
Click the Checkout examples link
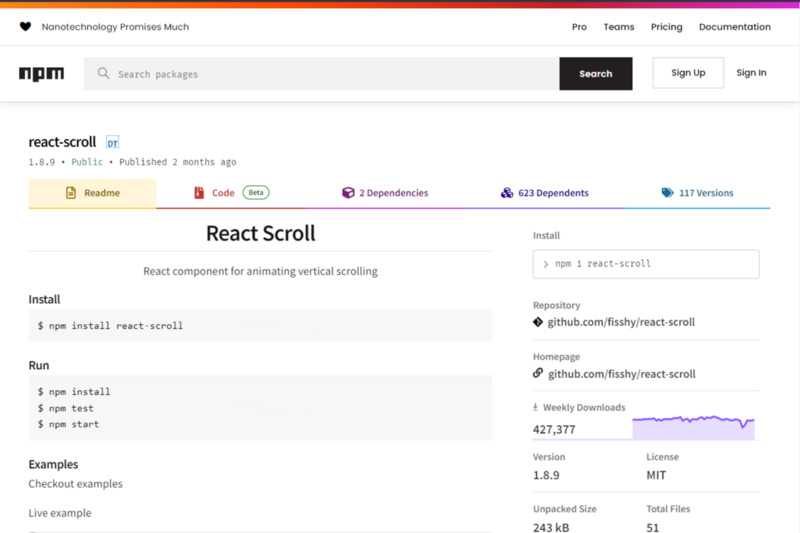tap(76, 484)
